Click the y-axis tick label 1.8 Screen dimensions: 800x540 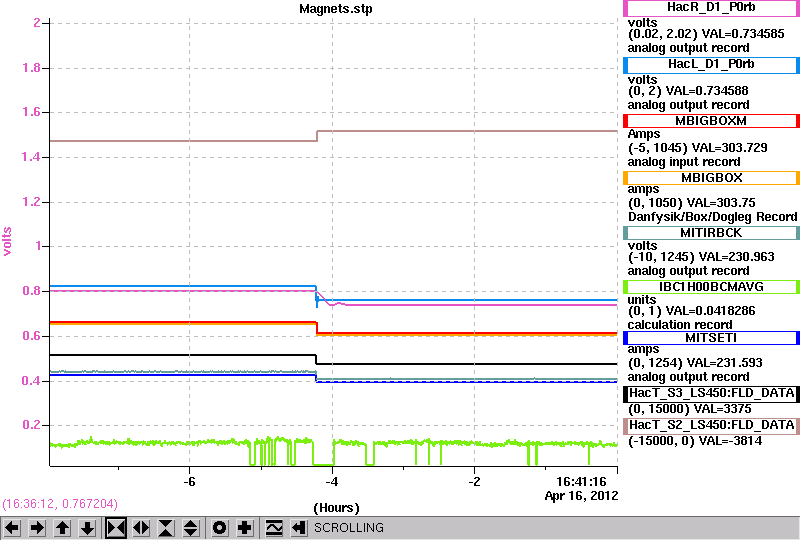pos(32,68)
